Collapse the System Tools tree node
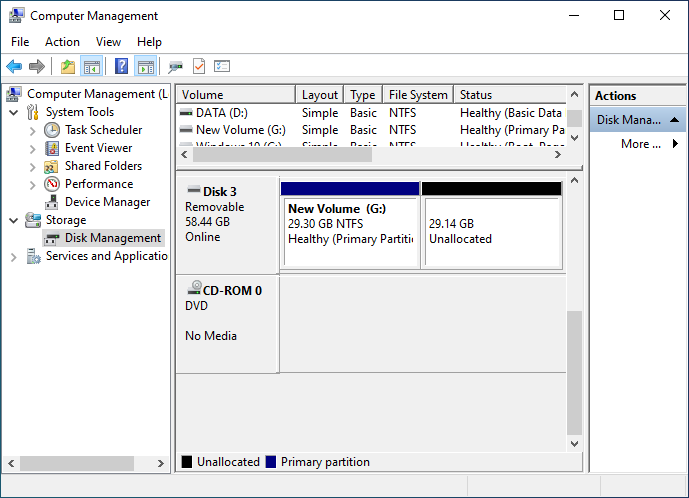 [14, 113]
